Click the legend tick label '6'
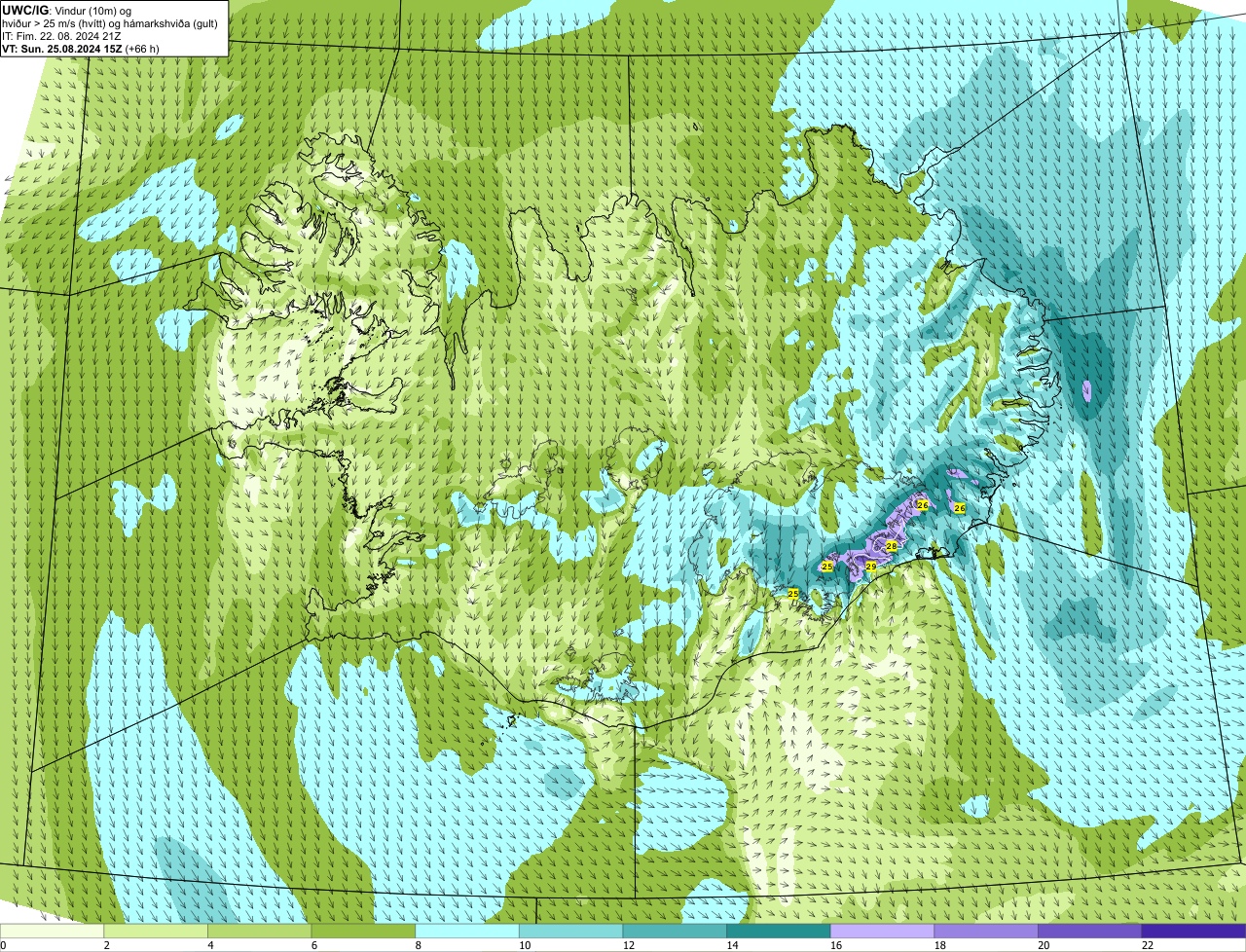 click(314, 944)
